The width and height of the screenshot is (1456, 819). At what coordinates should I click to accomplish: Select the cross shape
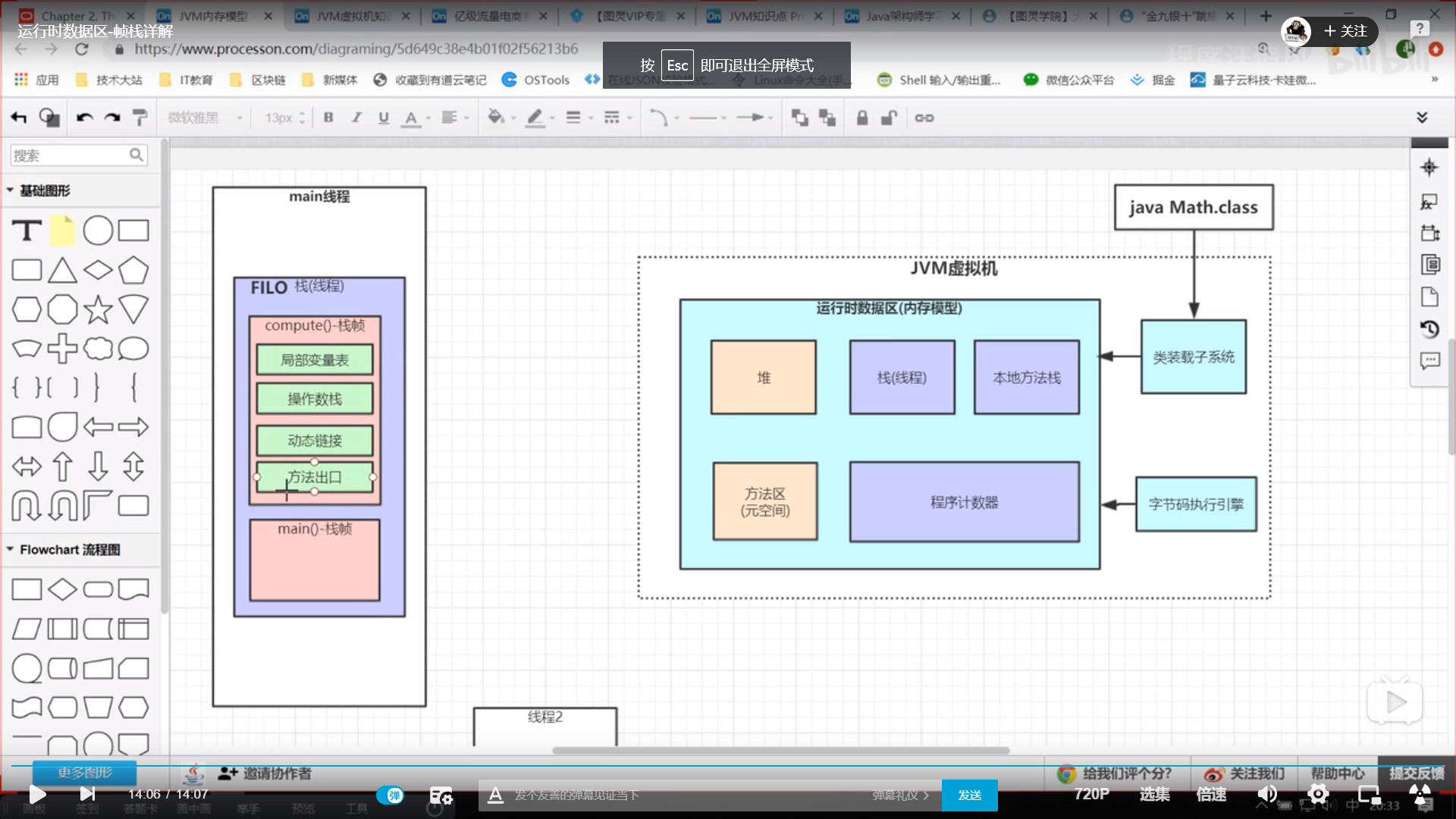point(62,349)
